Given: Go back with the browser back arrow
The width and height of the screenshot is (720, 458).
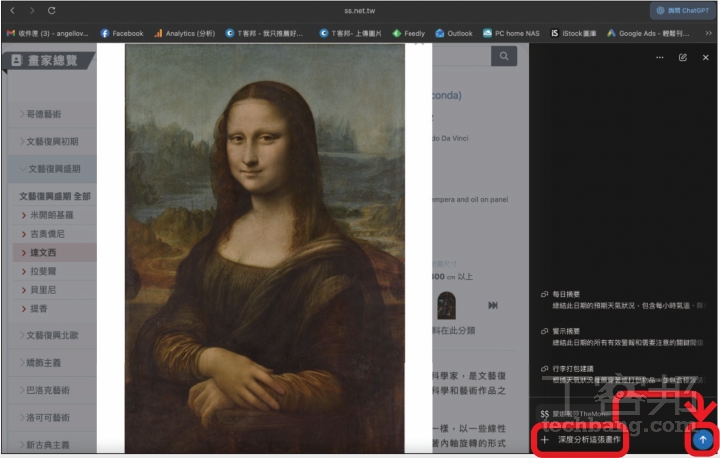Looking at the screenshot, I should coord(12,10).
